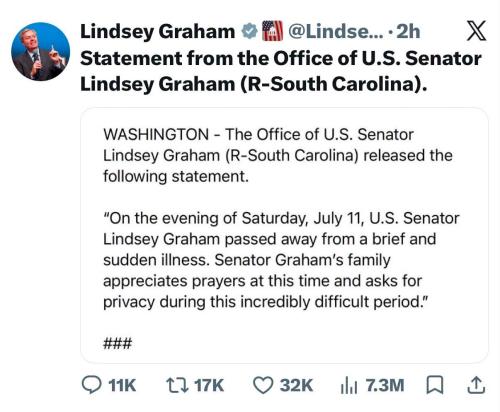Bookmark the post with the bookmark icon
The width and height of the screenshot is (500, 412).
point(435,385)
